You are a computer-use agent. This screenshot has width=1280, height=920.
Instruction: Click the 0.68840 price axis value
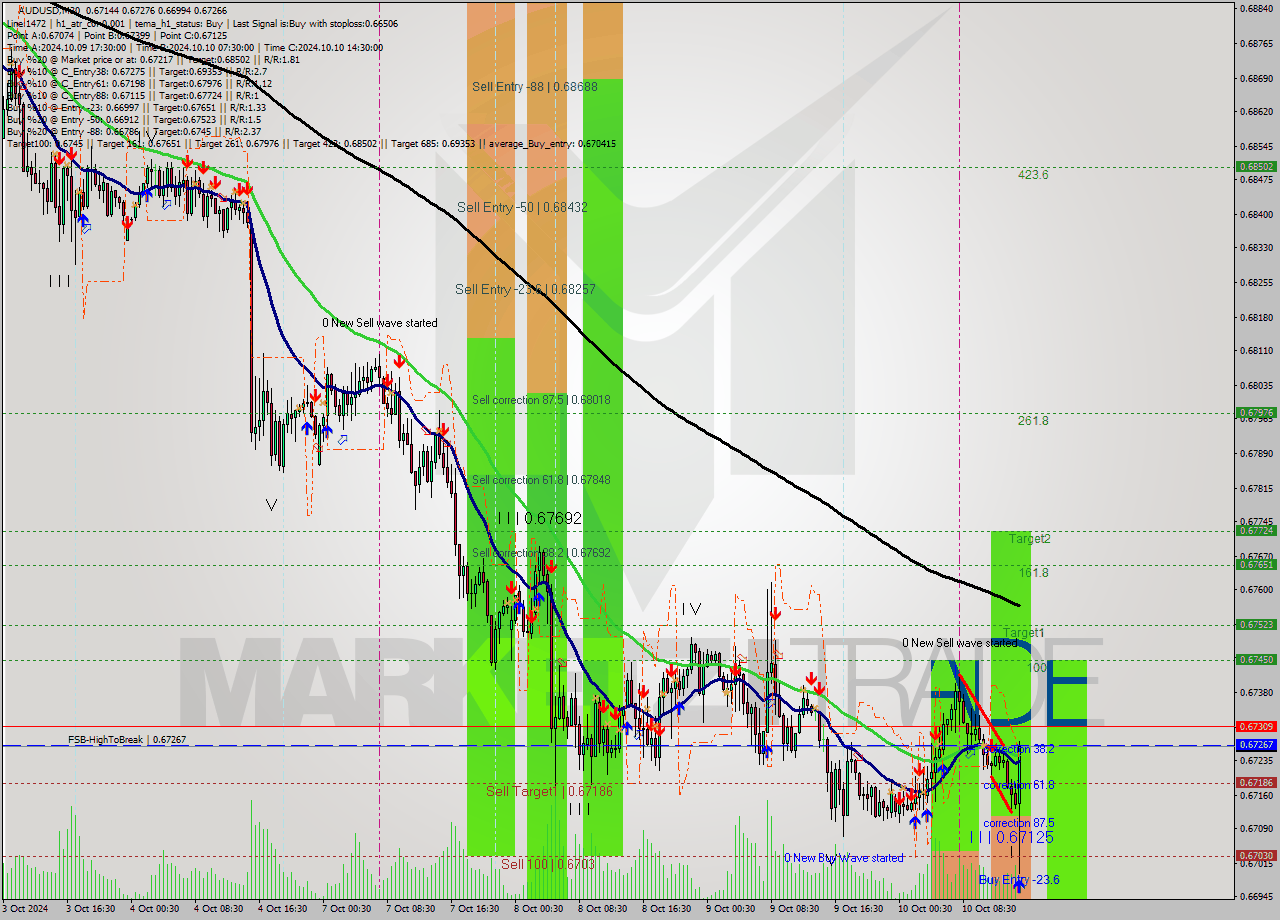point(1256,9)
